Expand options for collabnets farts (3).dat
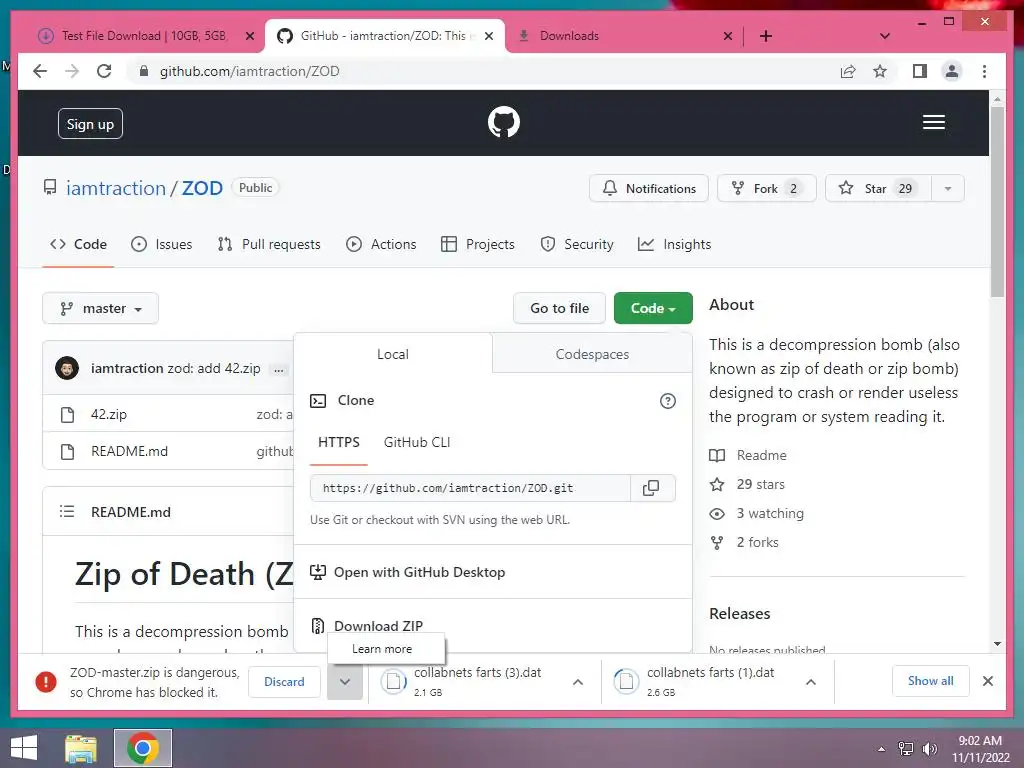Viewport: 1024px width, 768px height. pyautogui.click(x=577, y=682)
